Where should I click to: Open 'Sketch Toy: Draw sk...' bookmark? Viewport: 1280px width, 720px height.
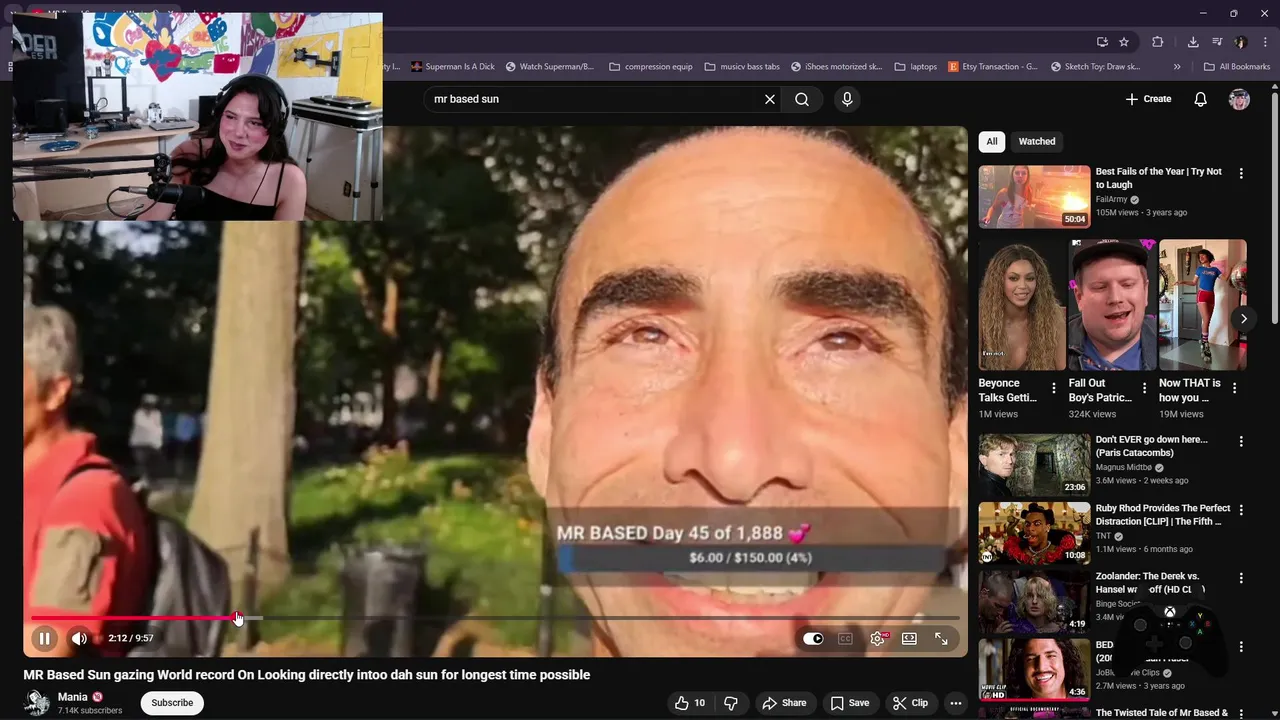(1096, 67)
